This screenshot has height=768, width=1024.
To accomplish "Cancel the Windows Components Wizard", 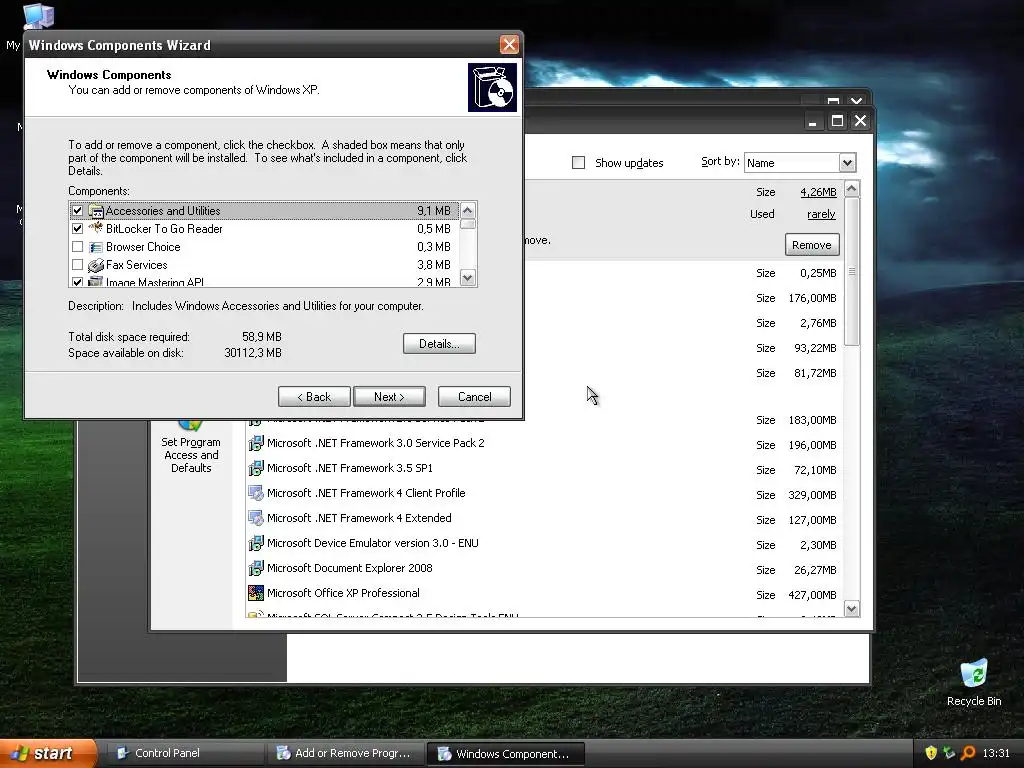I will [474, 397].
